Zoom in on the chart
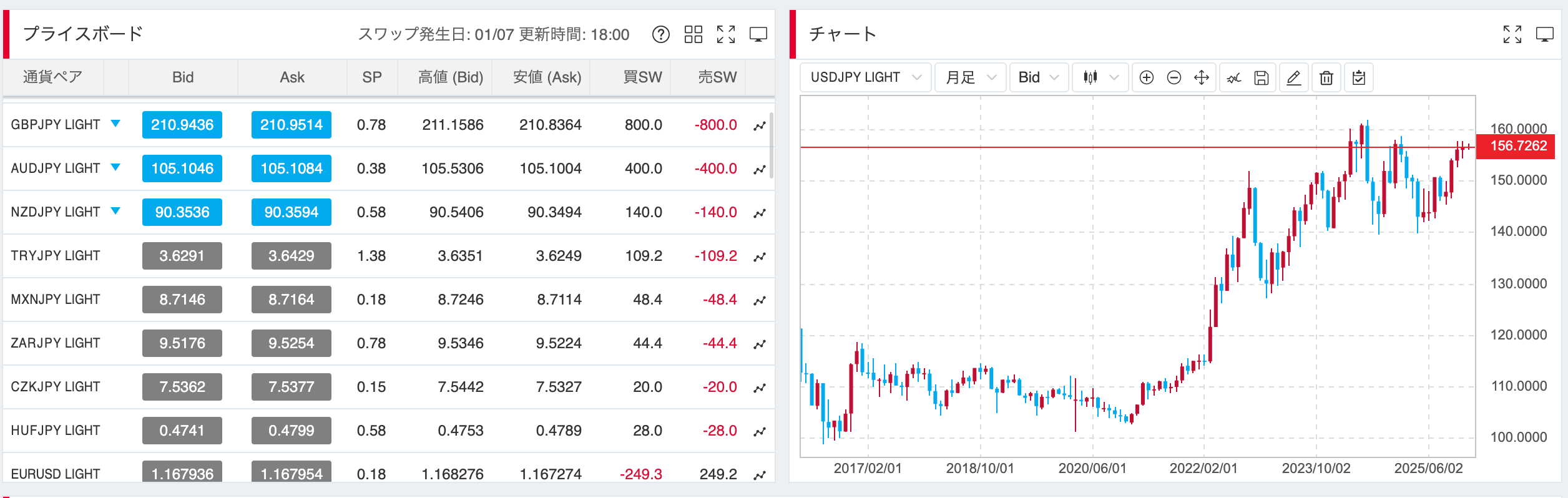Screen dimensions: 1568x498 coord(1146,77)
